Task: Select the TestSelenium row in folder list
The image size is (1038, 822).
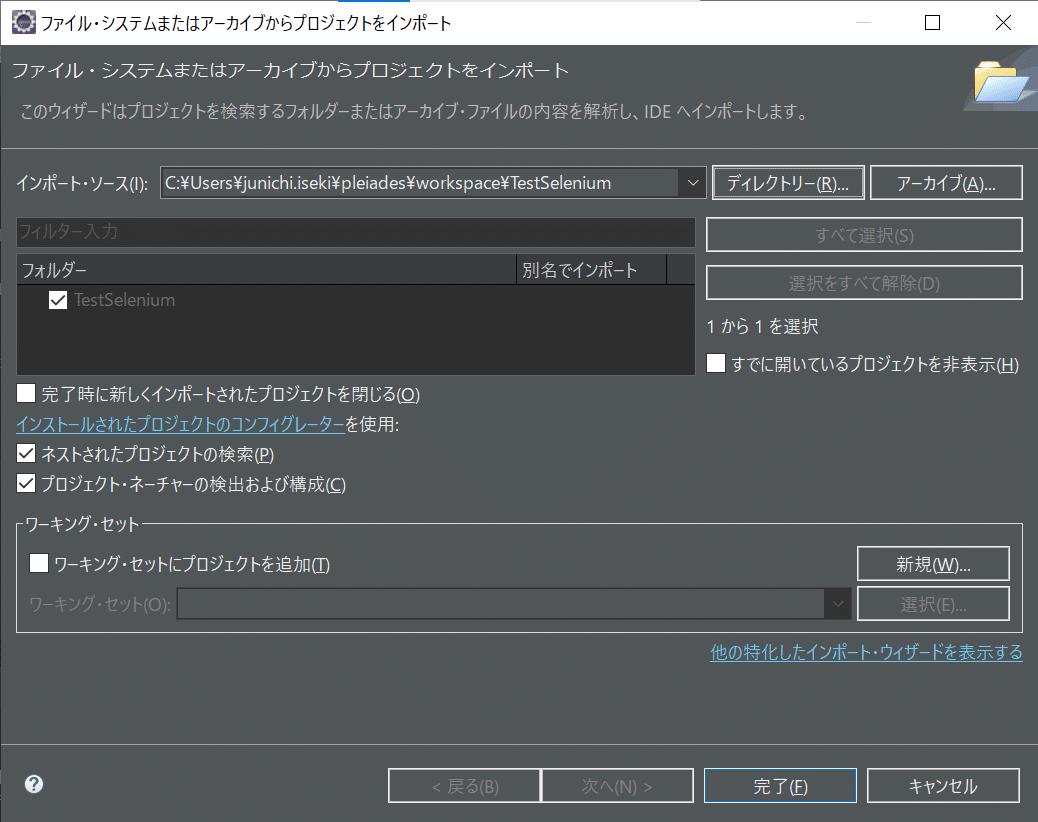Action: (x=355, y=300)
